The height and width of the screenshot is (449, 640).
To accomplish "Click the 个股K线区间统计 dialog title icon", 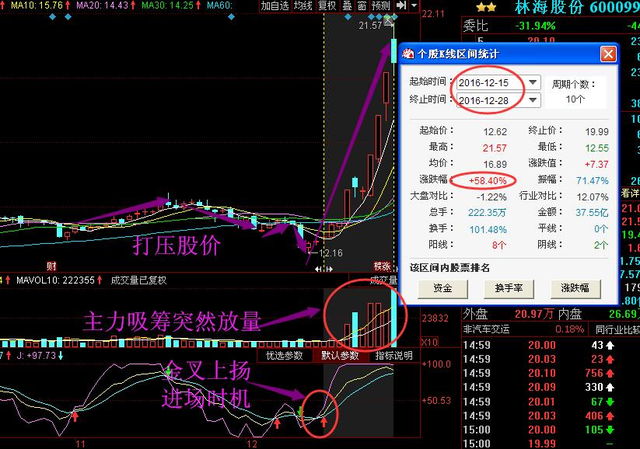I will click(x=409, y=54).
